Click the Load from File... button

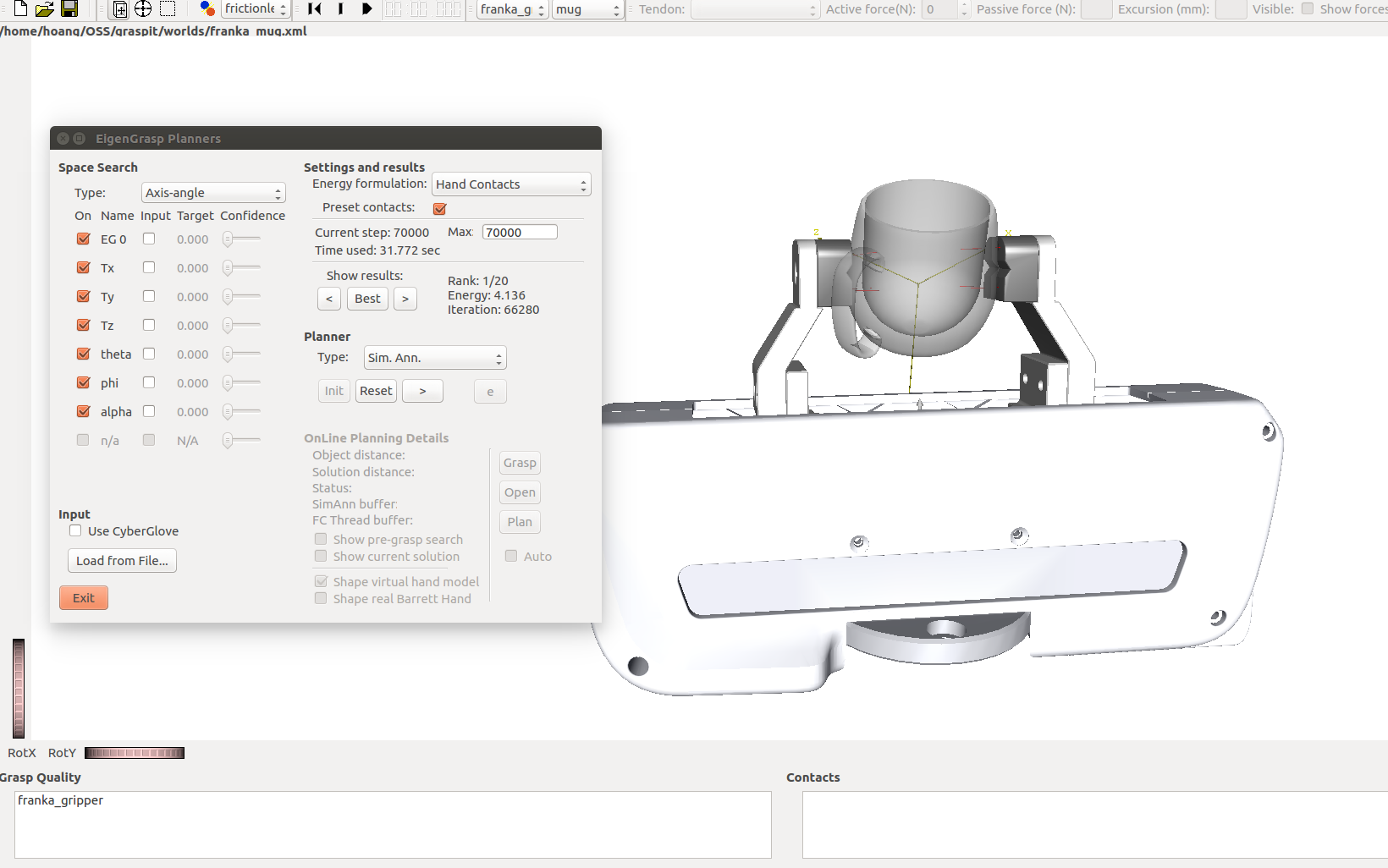click(x=122, y=561)
